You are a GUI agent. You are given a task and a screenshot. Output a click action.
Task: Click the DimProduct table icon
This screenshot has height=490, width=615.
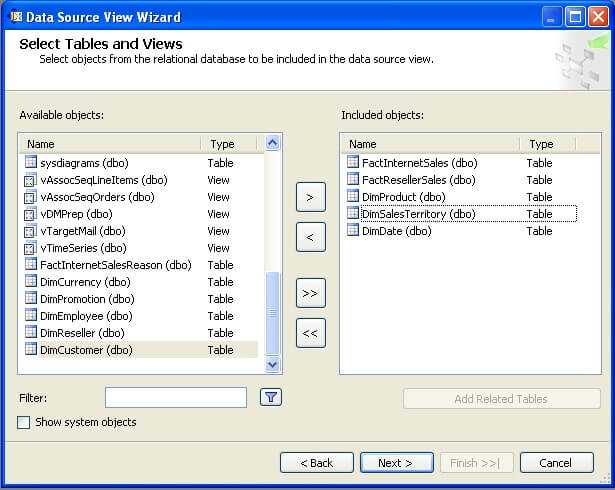pyautogui.click(x=352, y=197)
